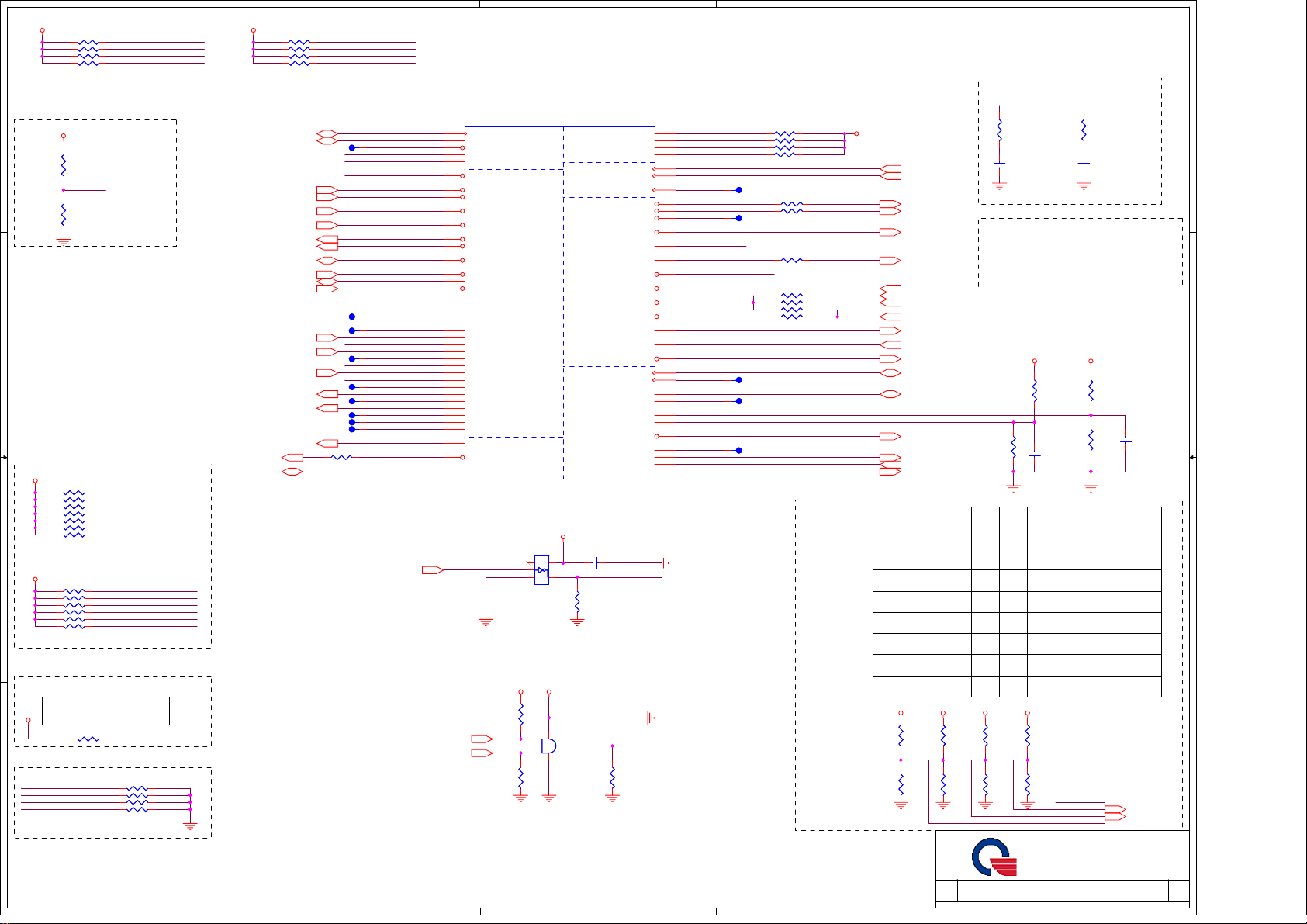Click the empty table grid at lower right
The width and height of the screenshot is (1307, 924).
coord(1017,602)
